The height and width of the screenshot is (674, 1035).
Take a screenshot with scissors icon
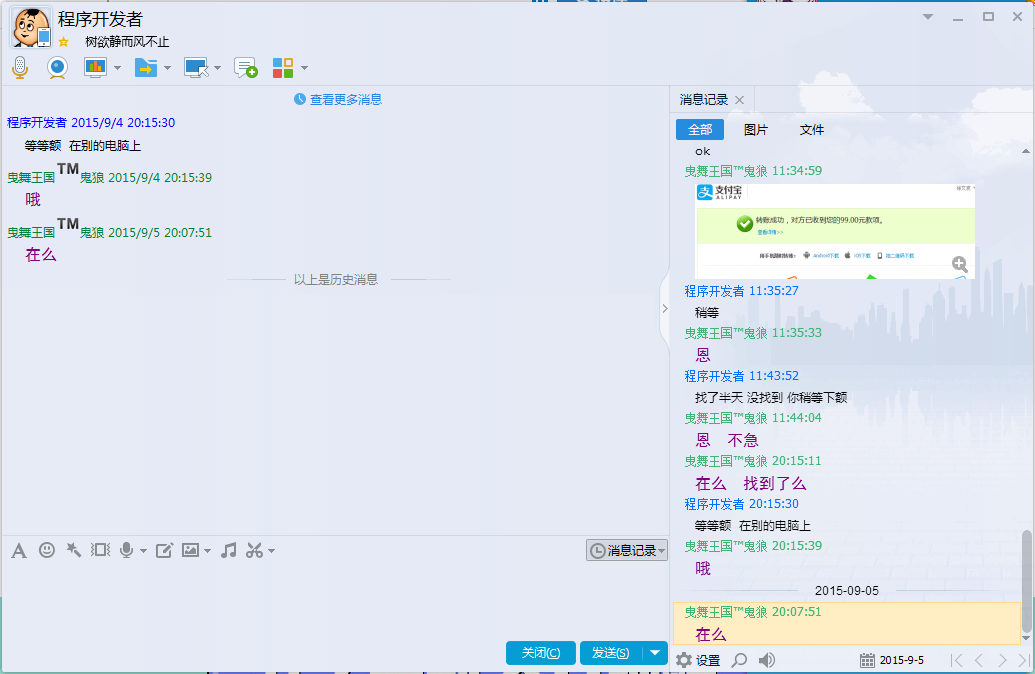(255, 550)
